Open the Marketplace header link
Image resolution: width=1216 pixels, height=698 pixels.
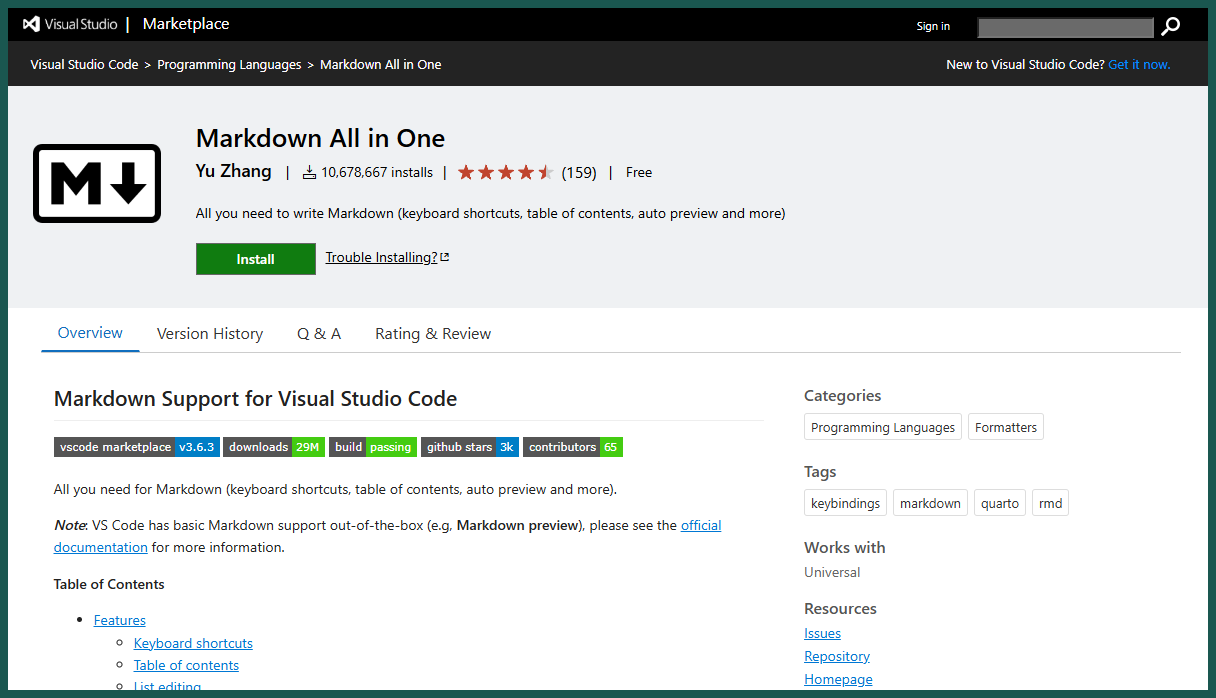186,24
